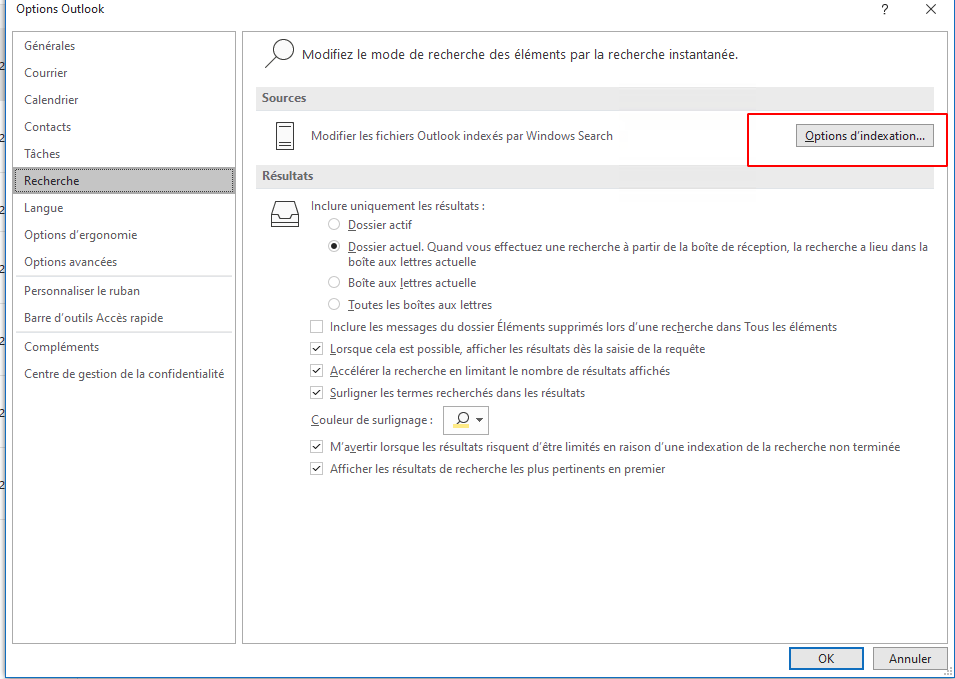955x679 pixels.
Task: Enable including Éléments supprimés messages checkbox
Action: pos(317,327)
